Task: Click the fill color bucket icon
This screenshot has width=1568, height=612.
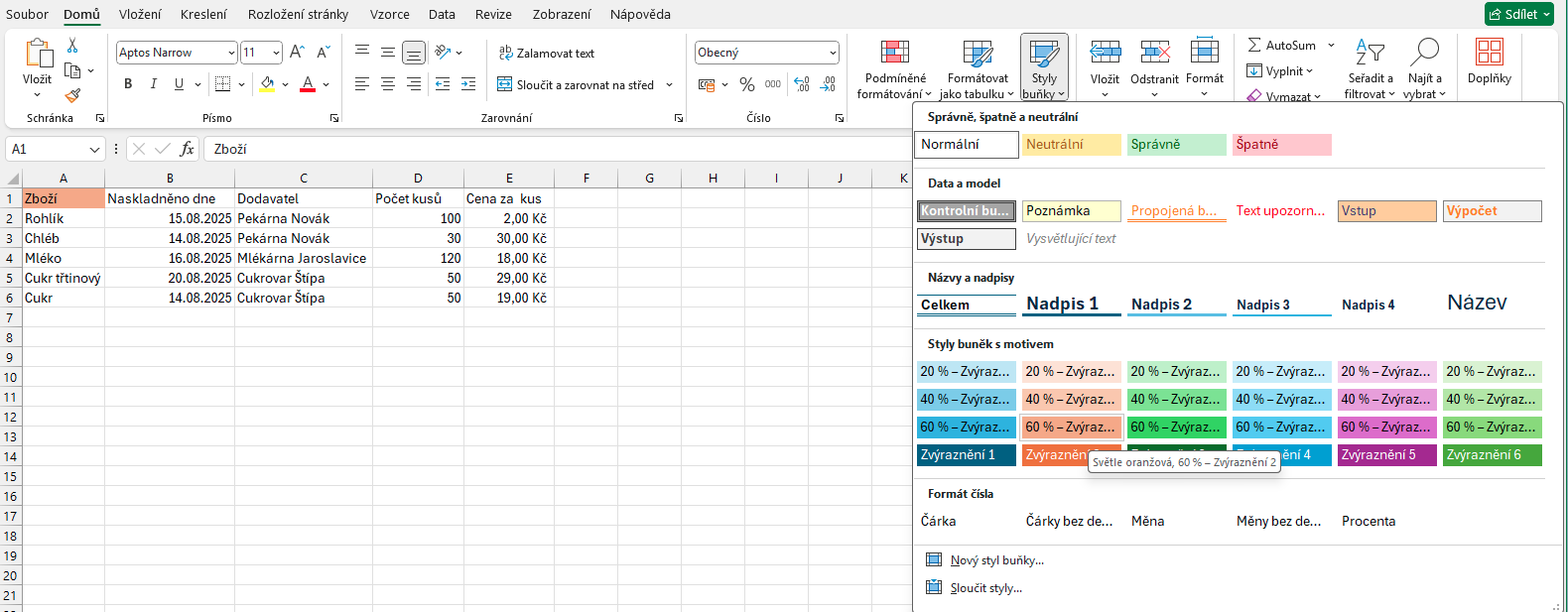Action: (x=267, y=84)
